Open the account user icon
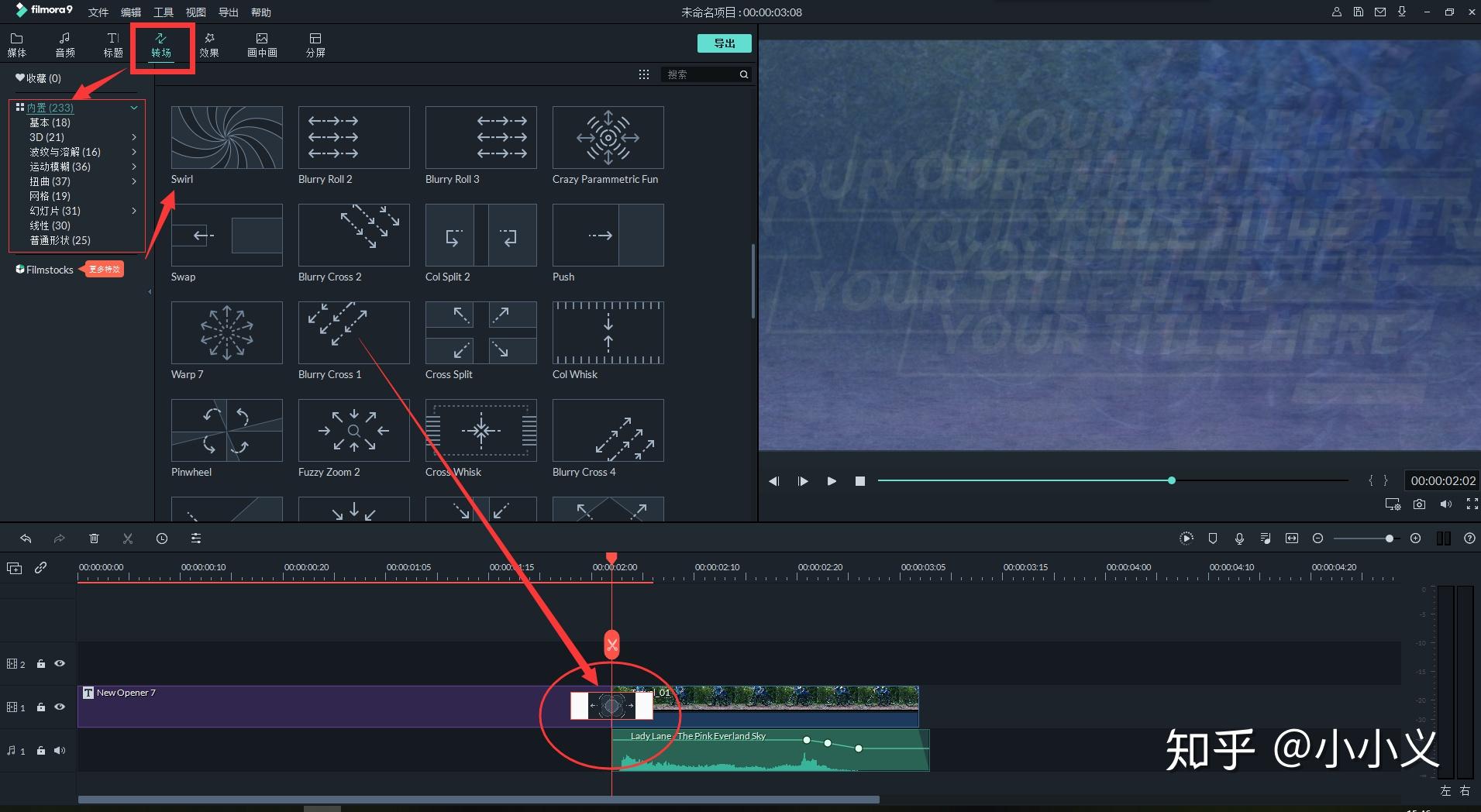Image resolution: width=1481 pixels, height=812 pixels. [x=1337, y=12]
